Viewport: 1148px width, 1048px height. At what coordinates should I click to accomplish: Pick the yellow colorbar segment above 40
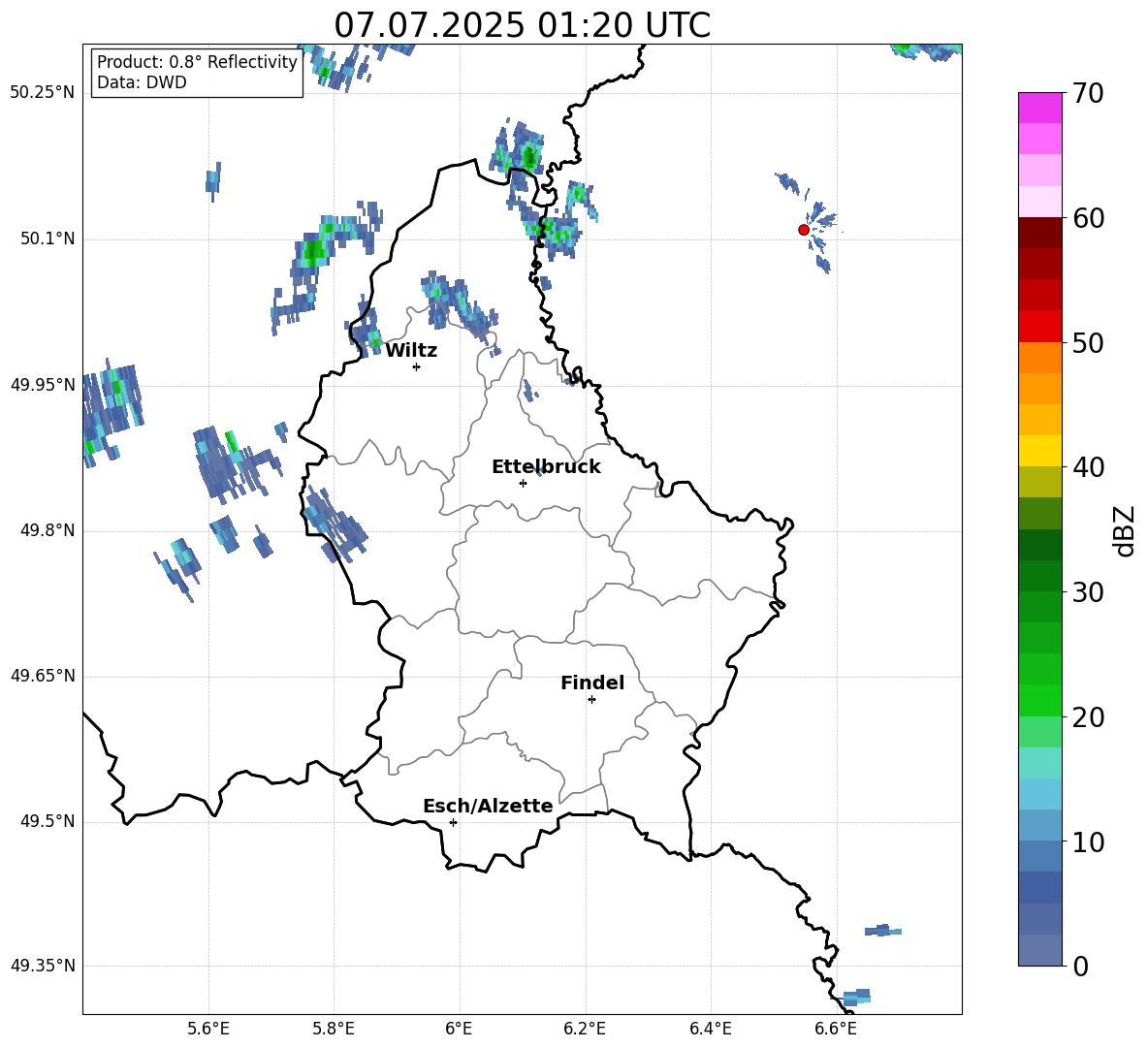coord(1039,451)
